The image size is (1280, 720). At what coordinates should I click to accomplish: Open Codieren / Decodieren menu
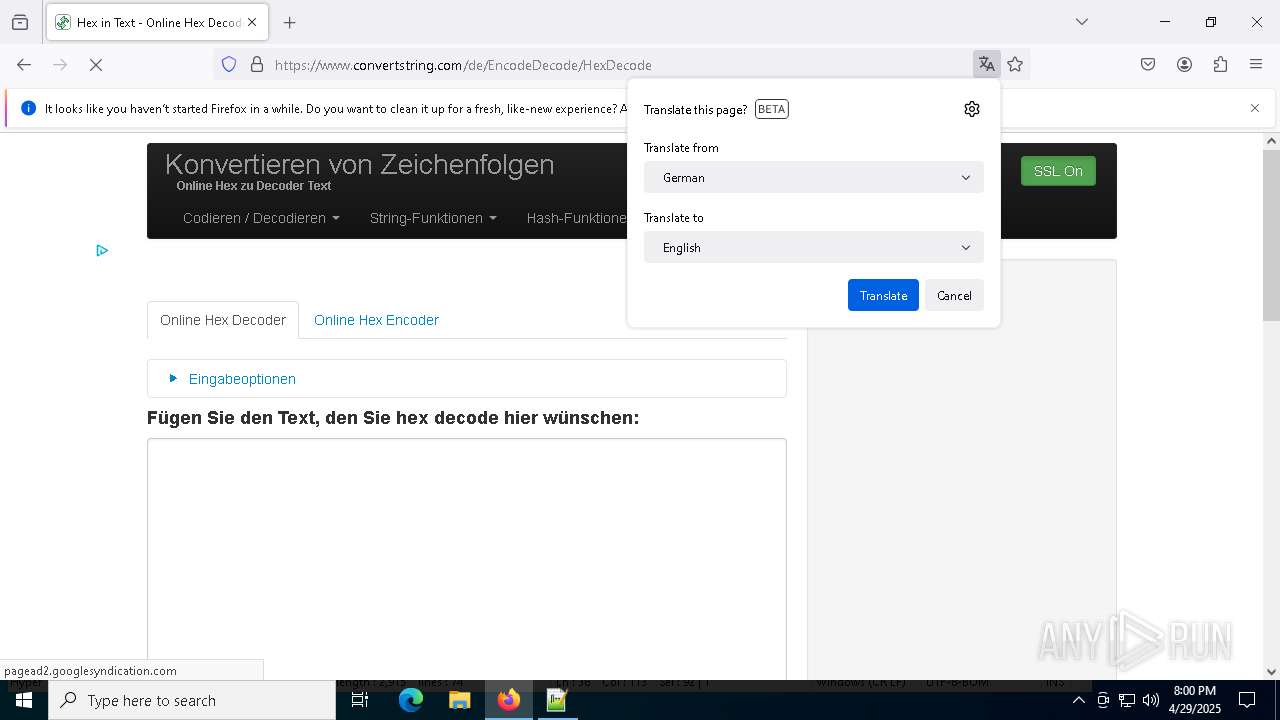(x=261, y=218)
